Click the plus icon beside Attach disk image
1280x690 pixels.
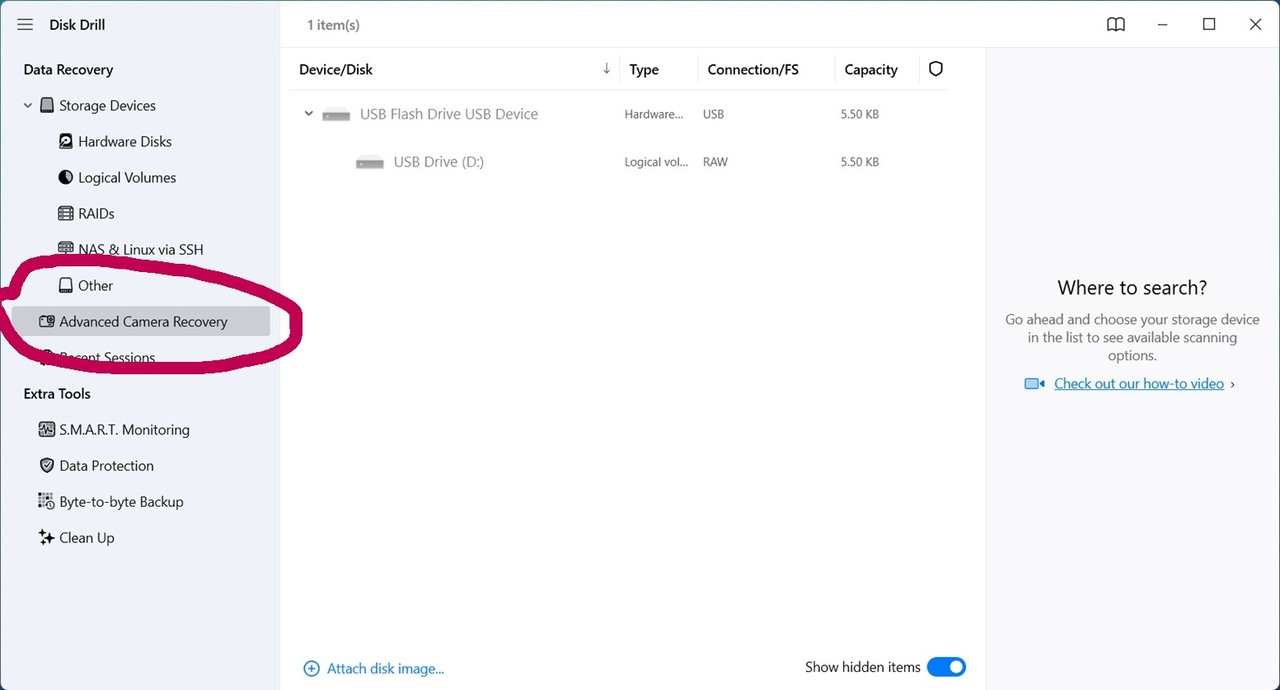(311, 668)
